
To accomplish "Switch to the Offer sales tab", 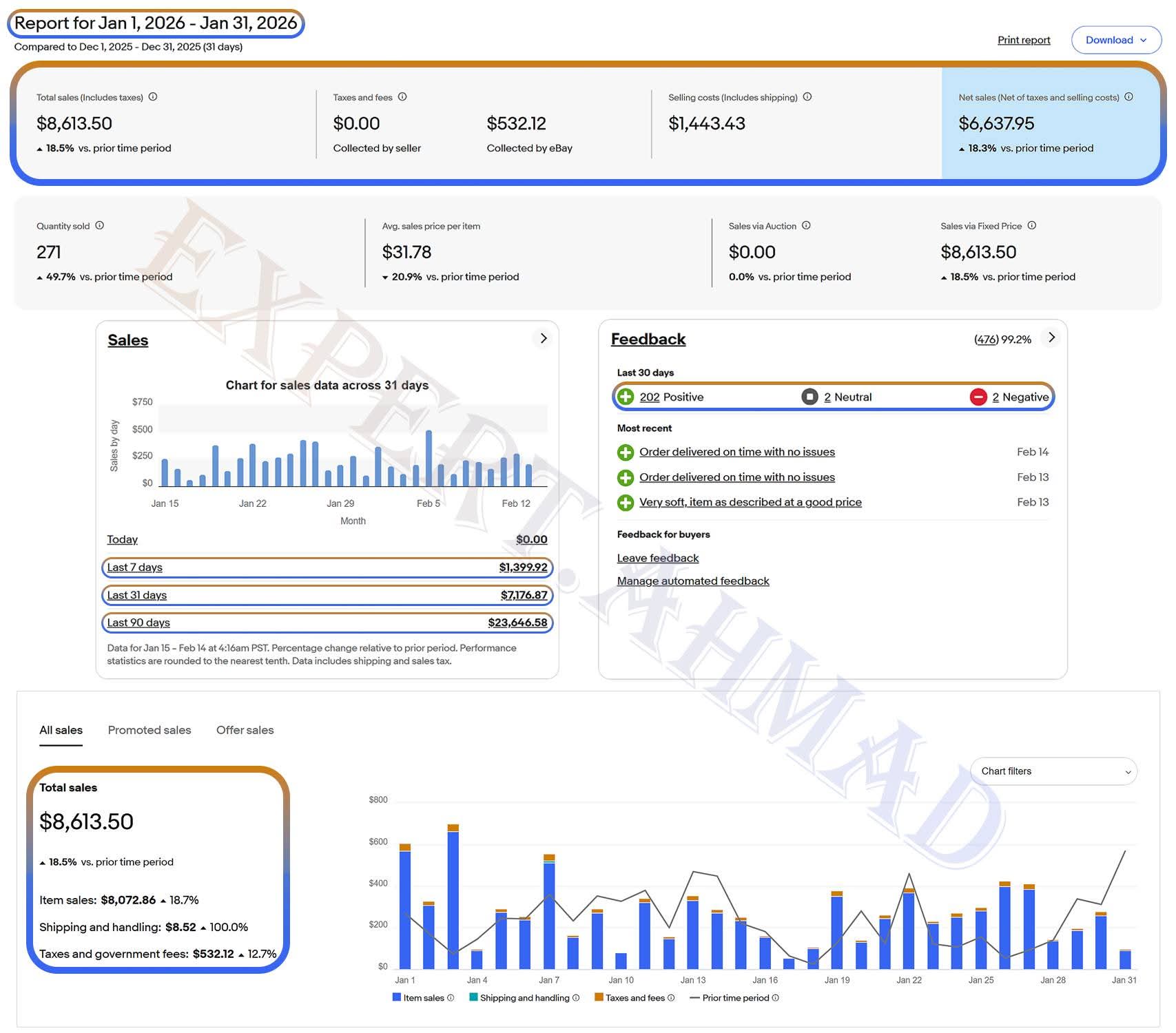I will point(245,730).
